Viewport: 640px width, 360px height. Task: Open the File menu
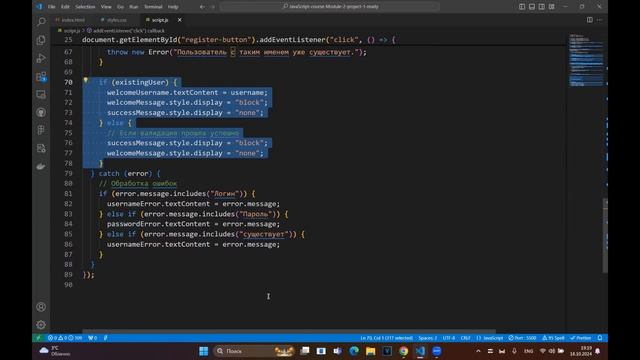pos(51,7)
